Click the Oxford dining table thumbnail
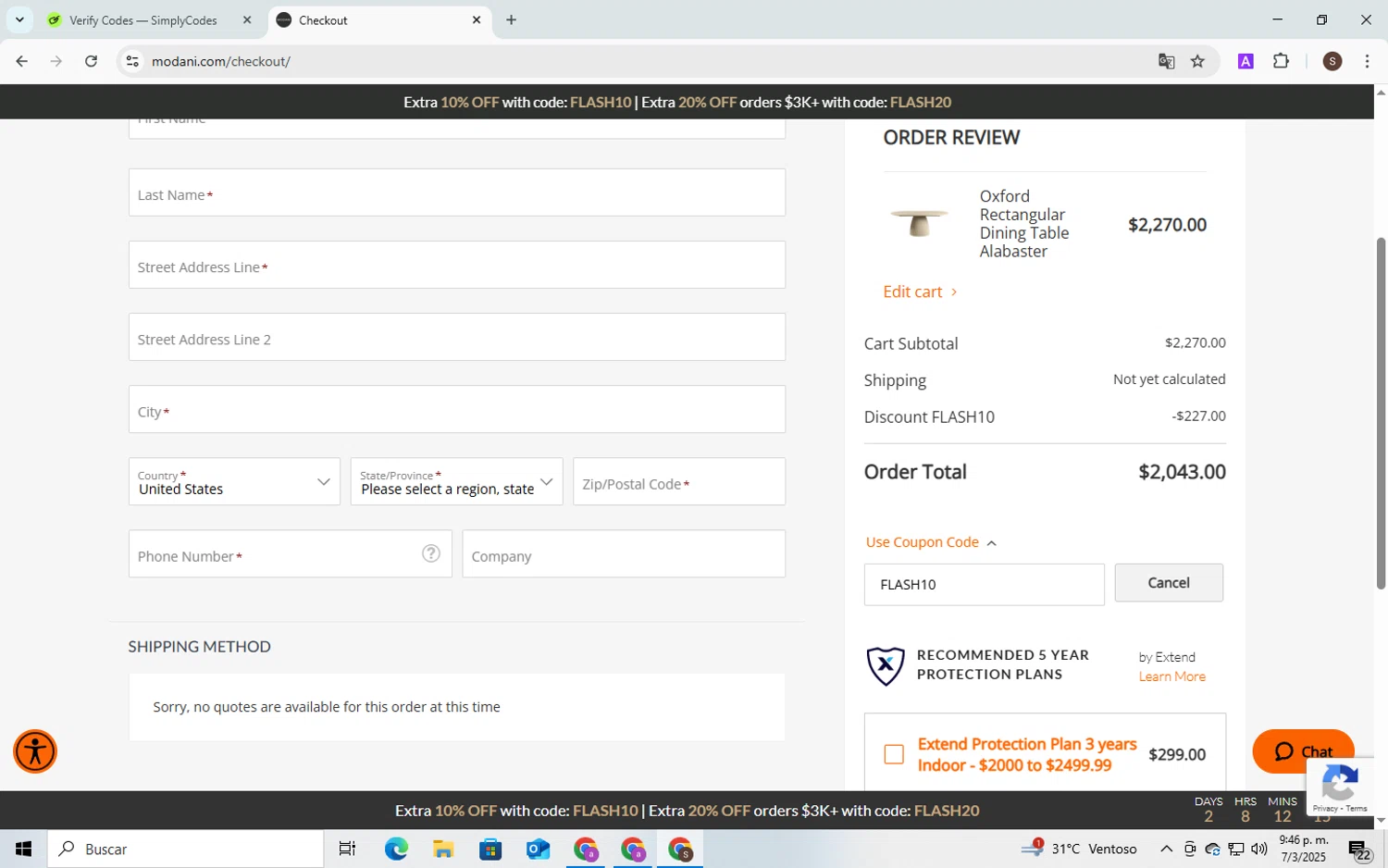 pos(919,223)
